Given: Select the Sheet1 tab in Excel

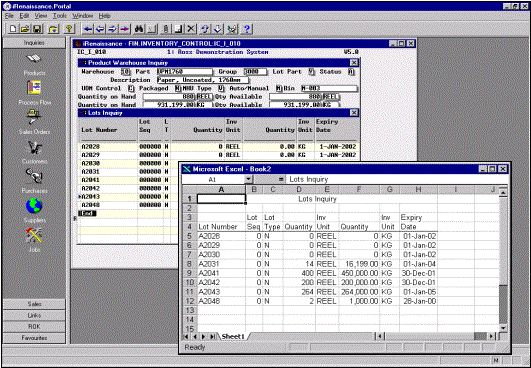Looking at the screenshot, I should pos(233,337).
